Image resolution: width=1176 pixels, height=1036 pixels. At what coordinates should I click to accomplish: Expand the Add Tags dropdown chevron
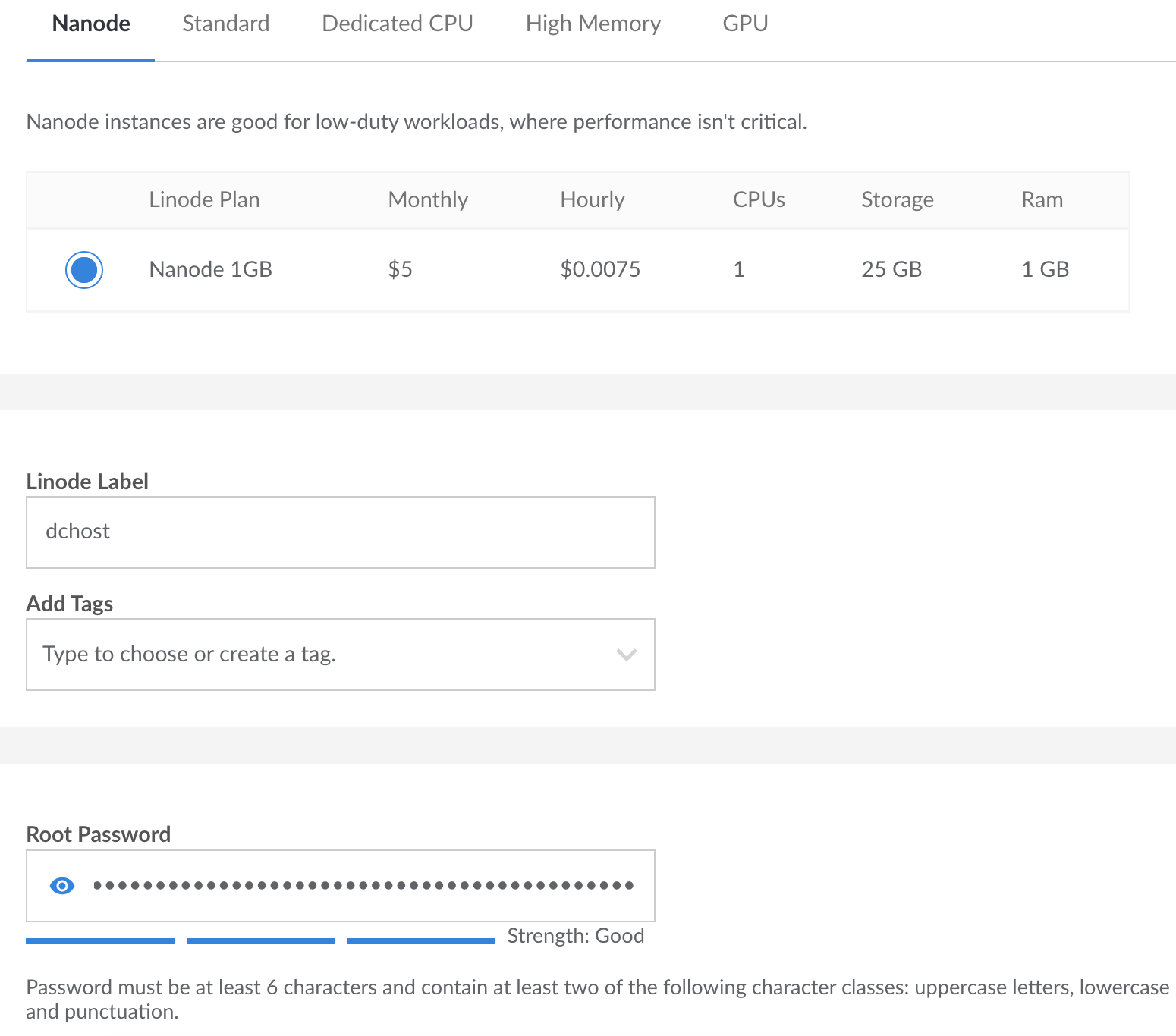[x=626, y=655]
